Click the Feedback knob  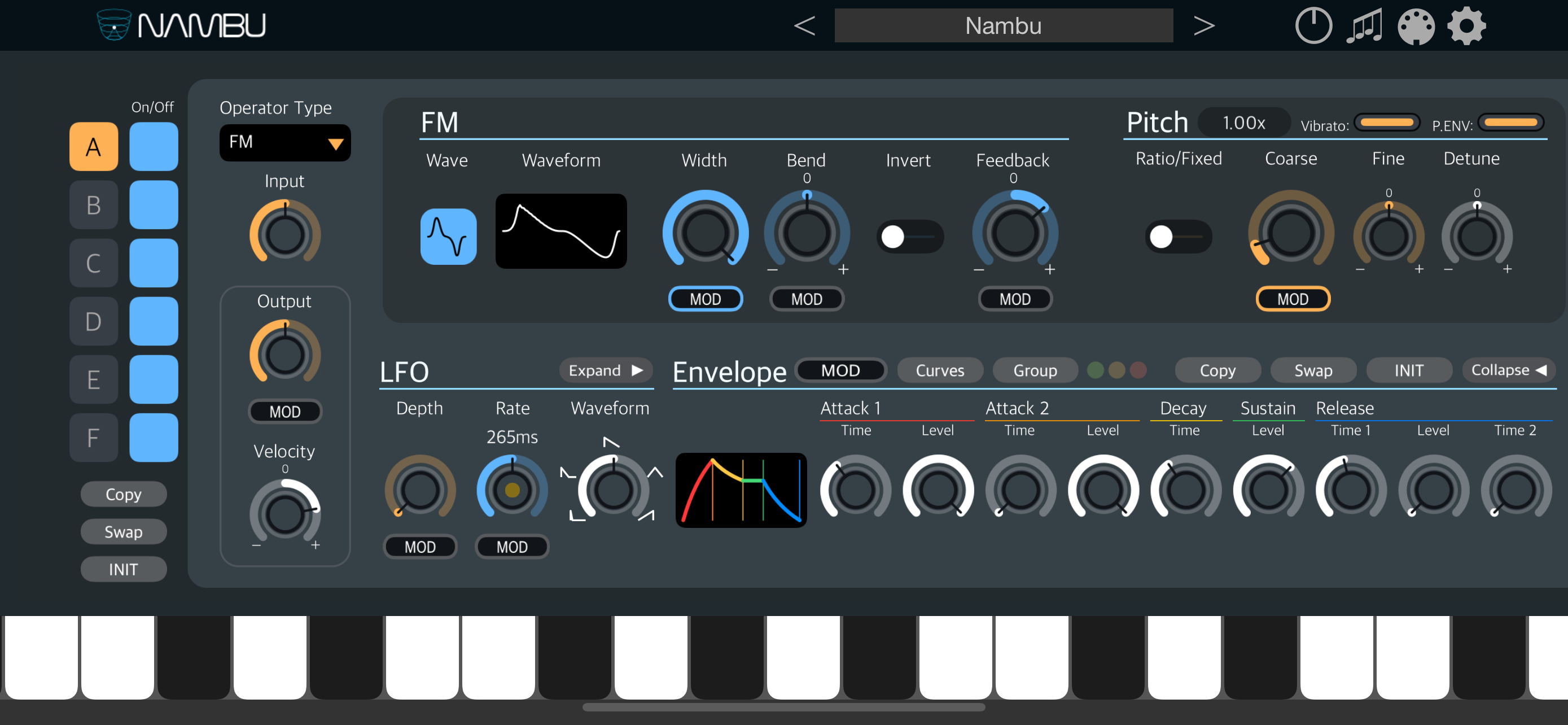[1015, 232]
